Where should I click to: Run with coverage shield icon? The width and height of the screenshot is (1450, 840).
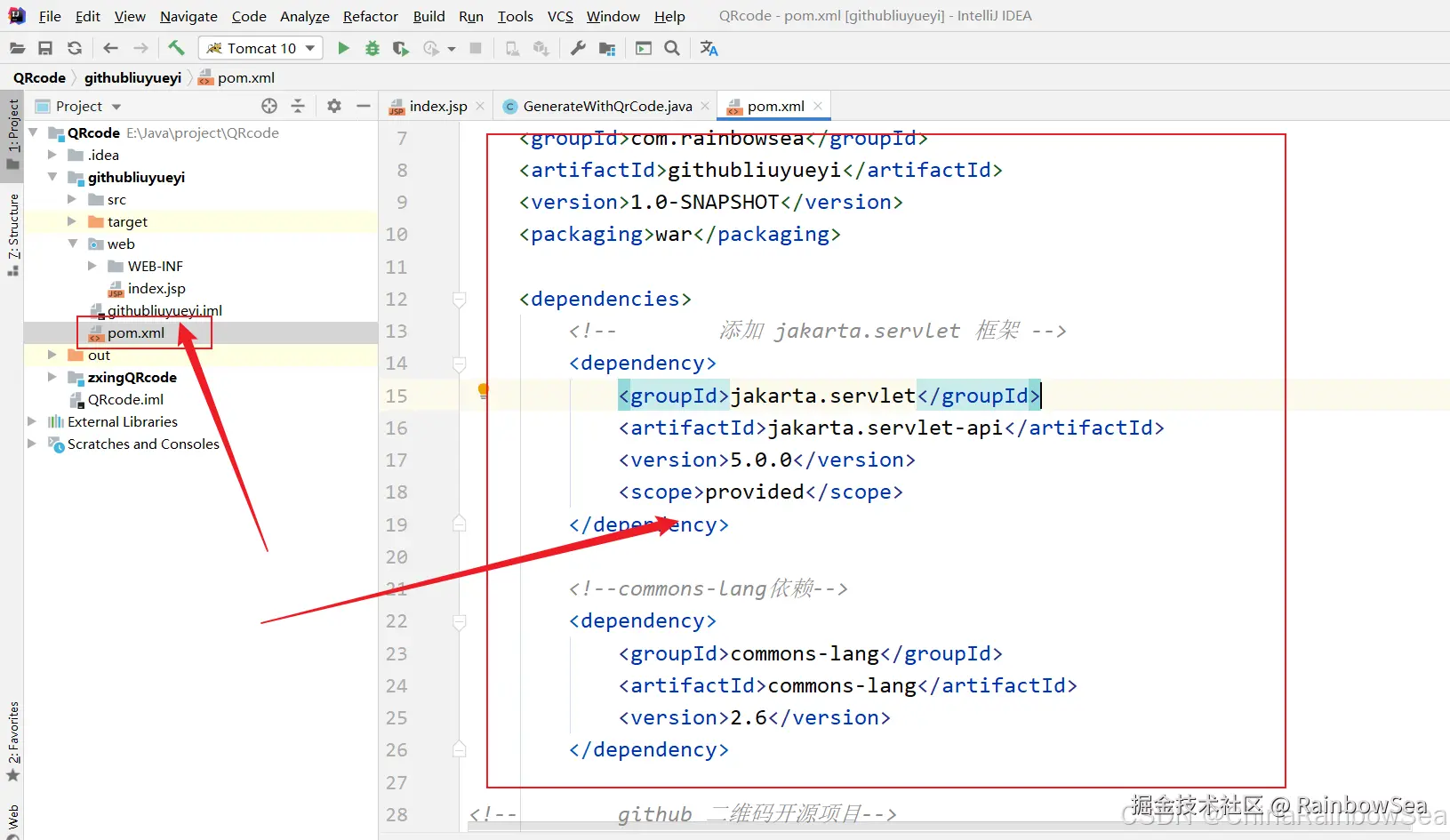tap(401, 48)
